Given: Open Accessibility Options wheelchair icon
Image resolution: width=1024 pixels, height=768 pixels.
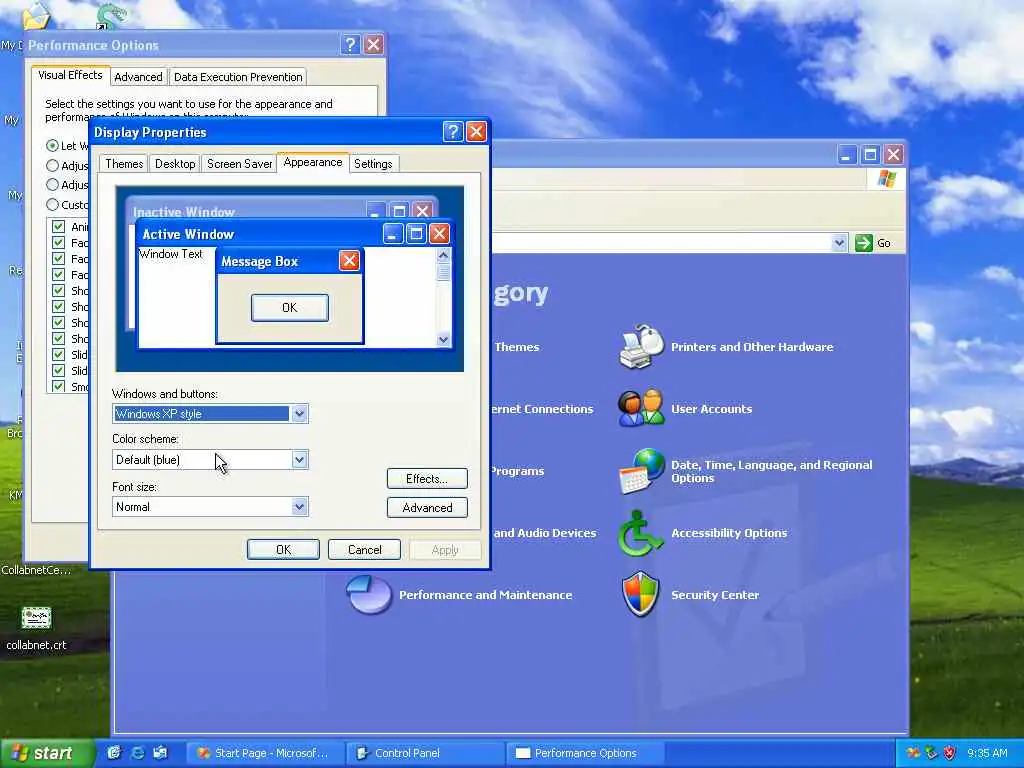Looking at the screenshot, I should [x=641, y=533].
